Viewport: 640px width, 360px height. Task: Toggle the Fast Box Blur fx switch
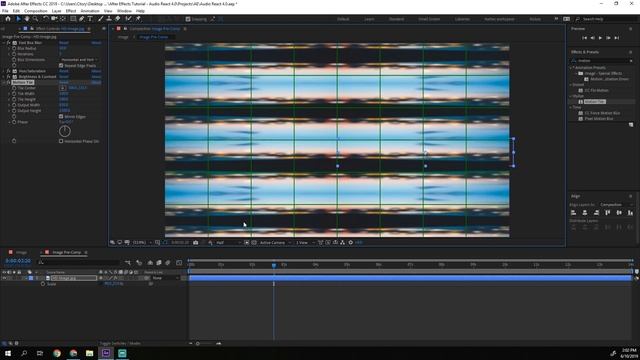[8, 42]
